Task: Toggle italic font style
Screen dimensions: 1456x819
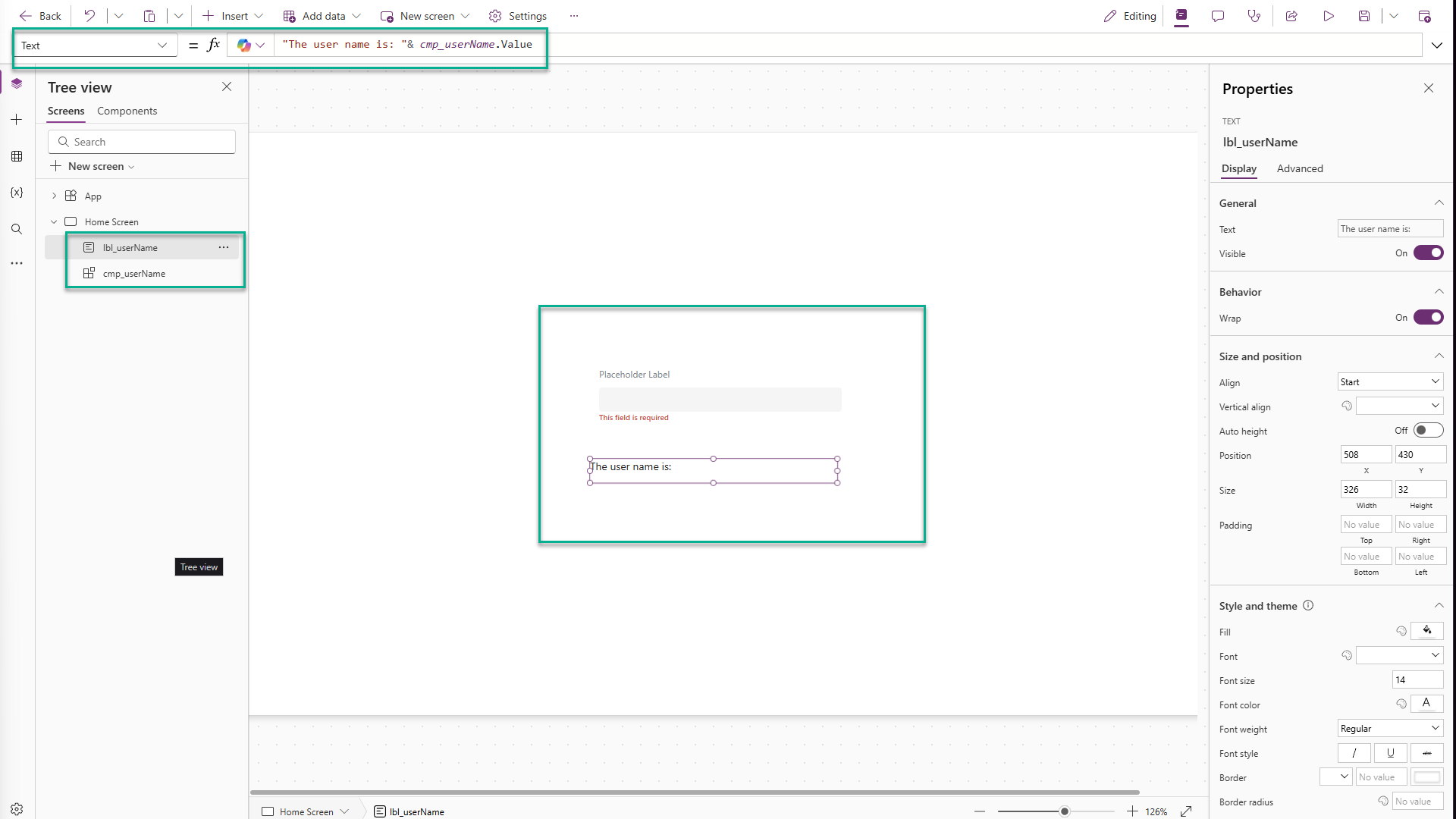Action: [1354, 753]
